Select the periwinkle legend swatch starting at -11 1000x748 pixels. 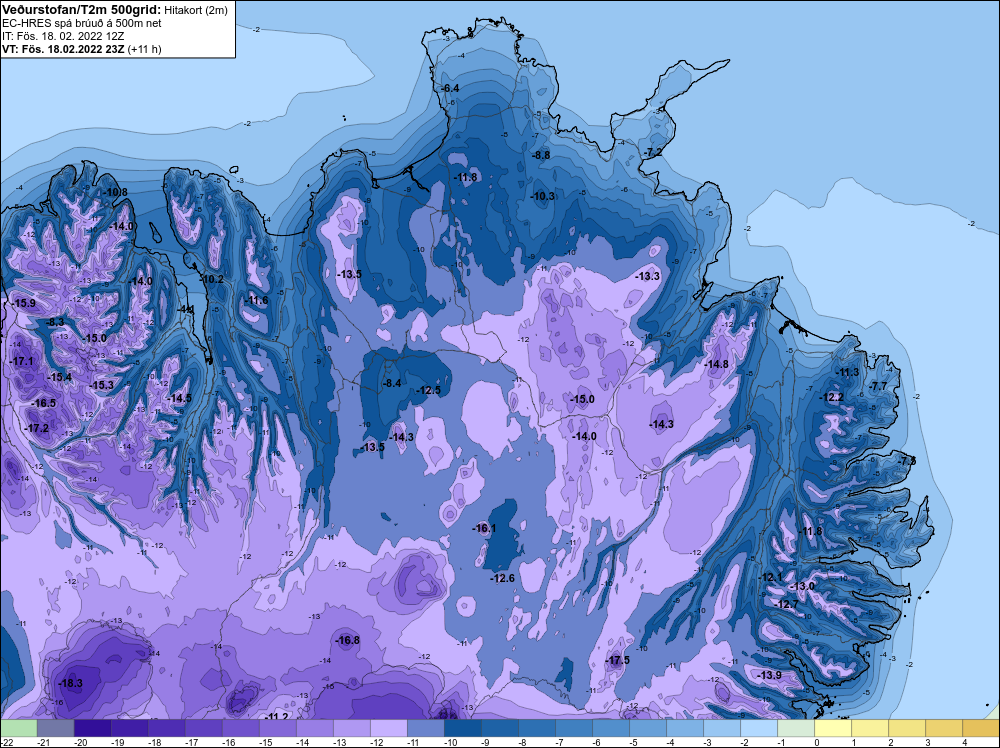(425, 728)
